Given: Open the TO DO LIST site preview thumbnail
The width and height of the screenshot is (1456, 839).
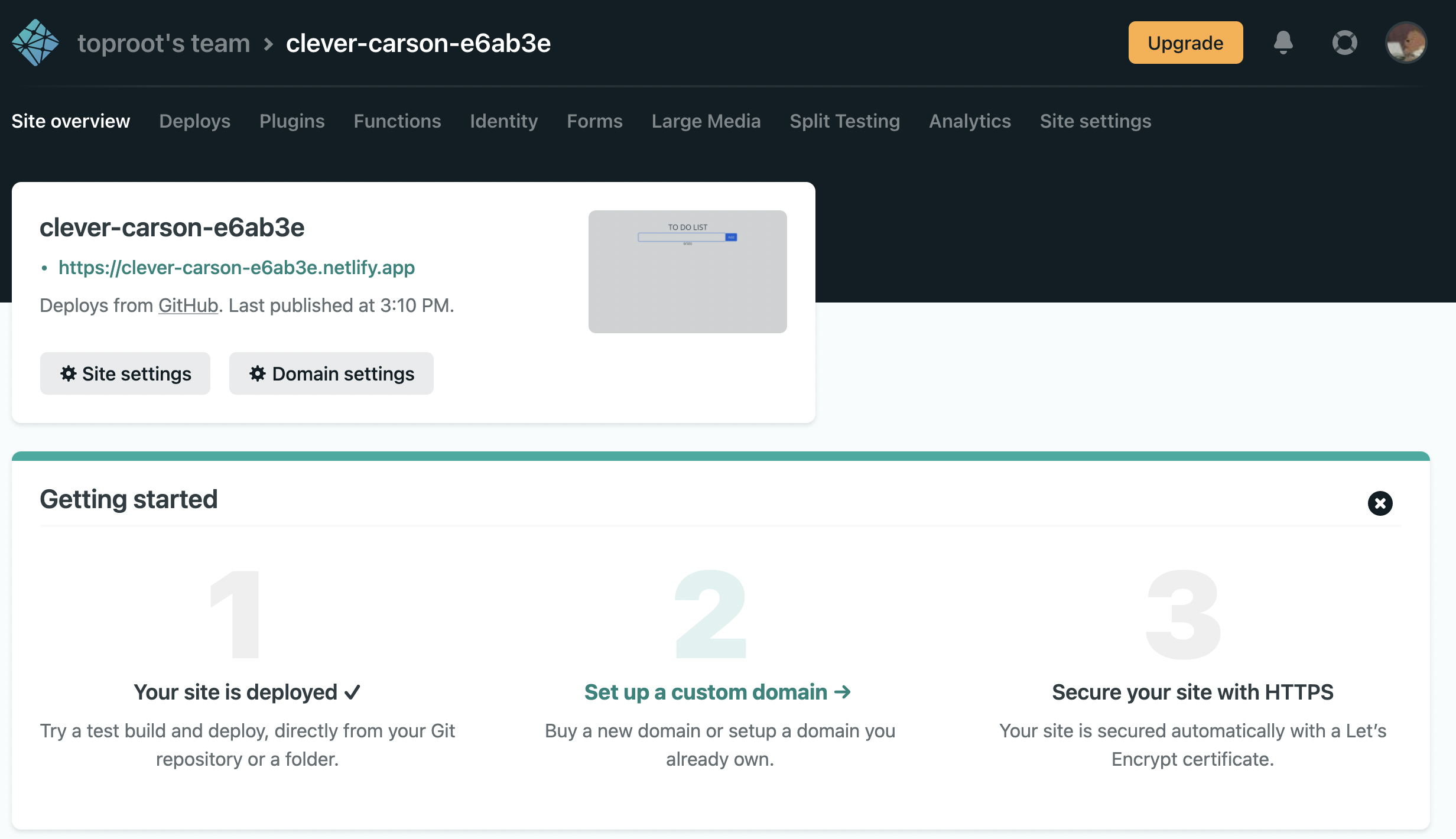Looking at the screenshot, I should click(x=687, y=272).
